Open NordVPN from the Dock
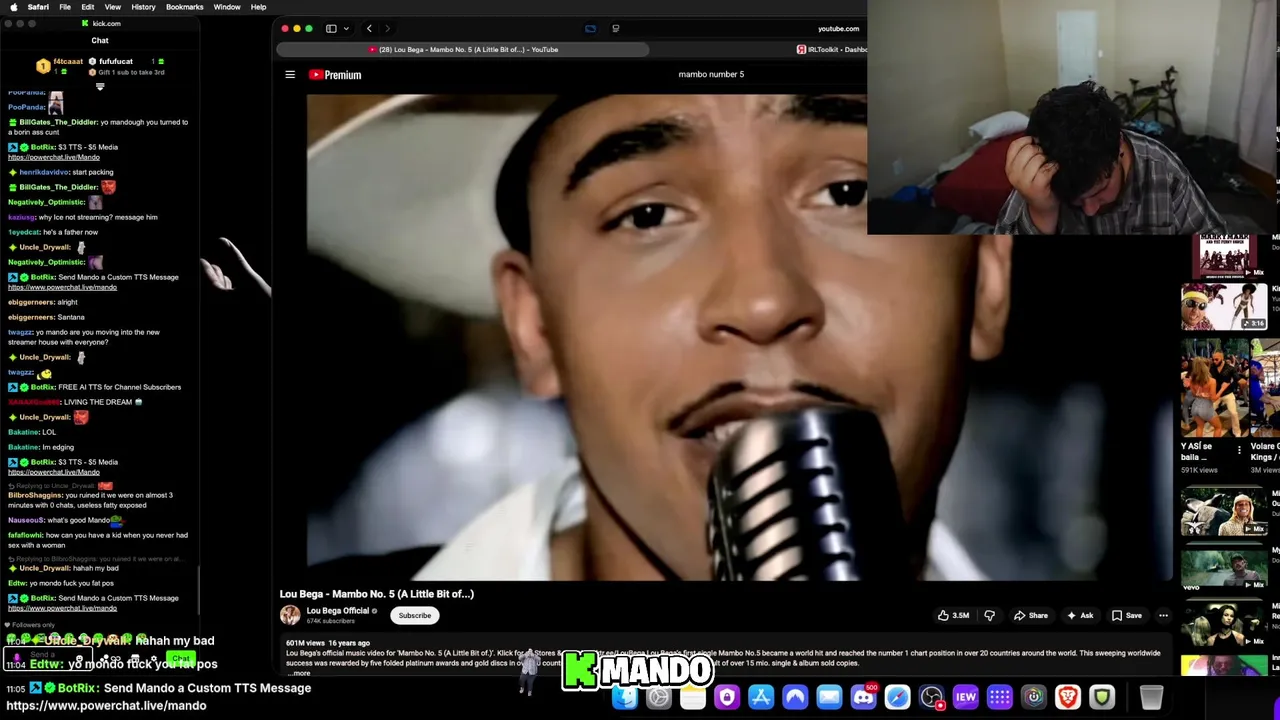Viewport: 1280px width, 720px height. click(795, 697)
